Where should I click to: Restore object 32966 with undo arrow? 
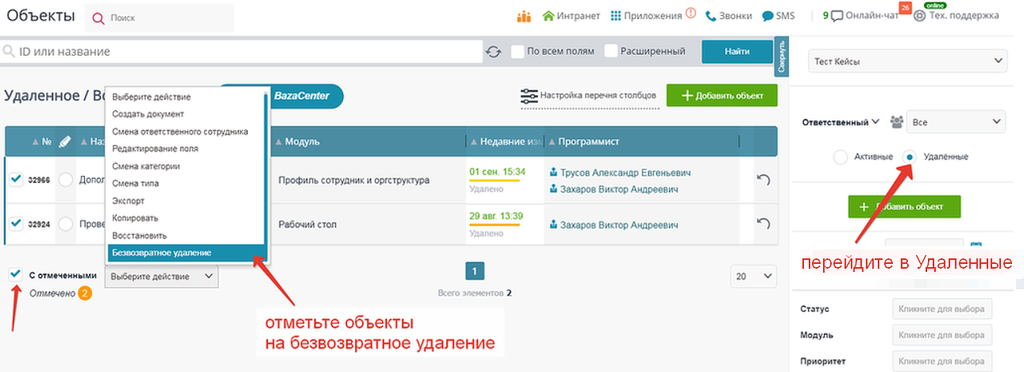(x=763, y=179)
